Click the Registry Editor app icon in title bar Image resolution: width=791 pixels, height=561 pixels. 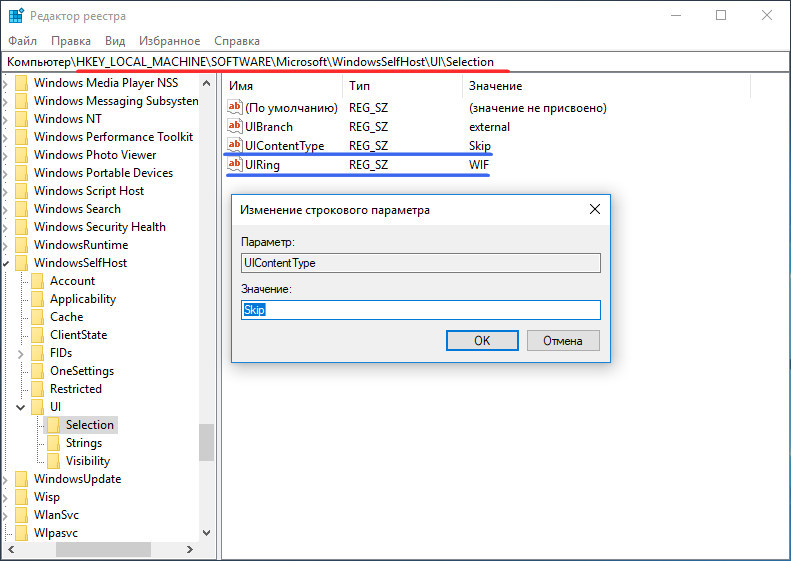coord(16,16)
